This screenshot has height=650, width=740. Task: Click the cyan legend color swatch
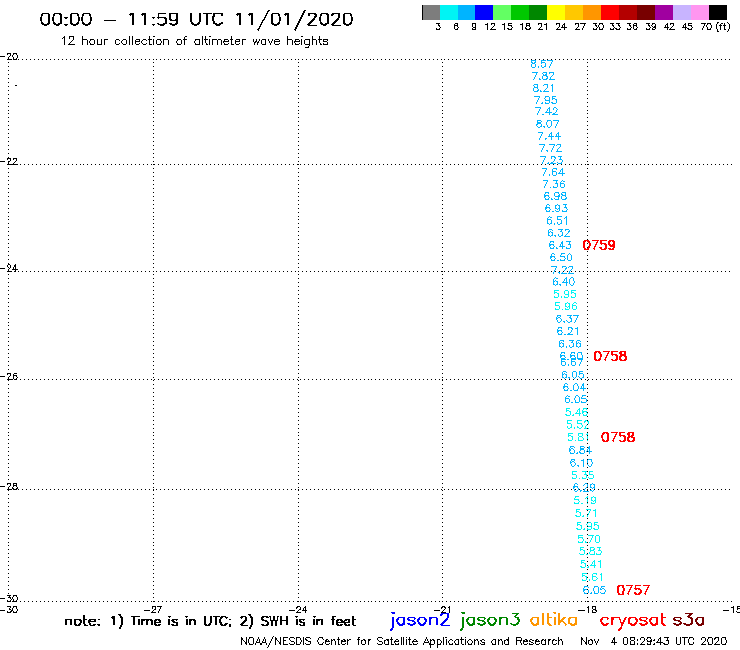[x=448, y=12]
